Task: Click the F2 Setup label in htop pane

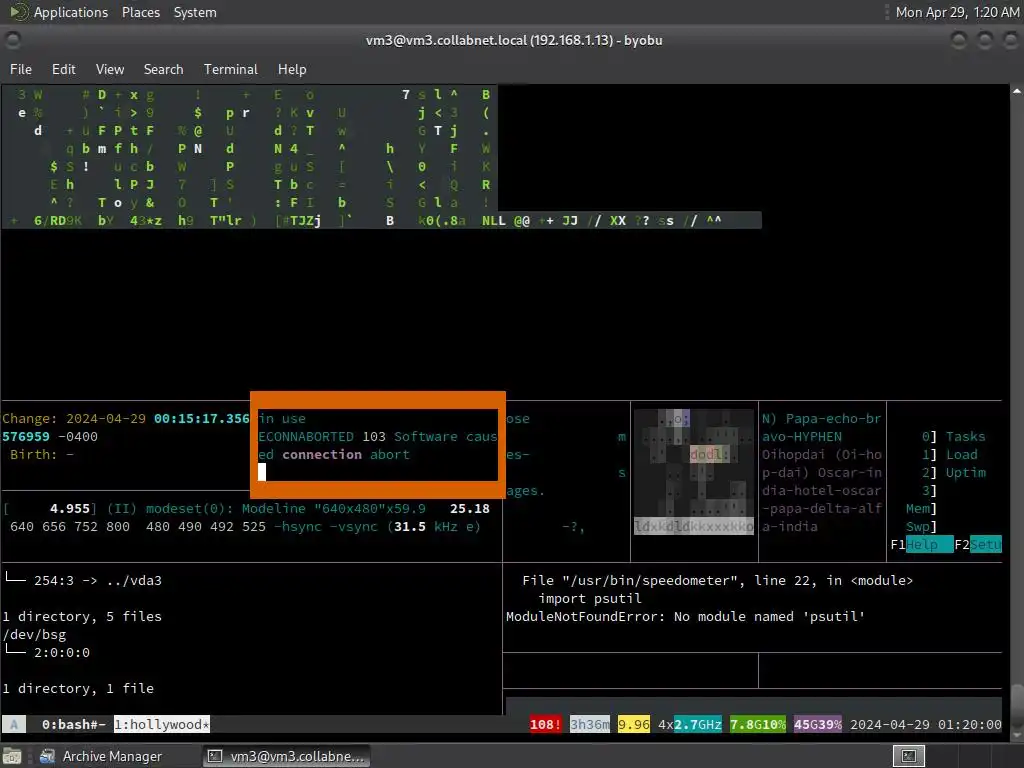Action: pos(978,545)
